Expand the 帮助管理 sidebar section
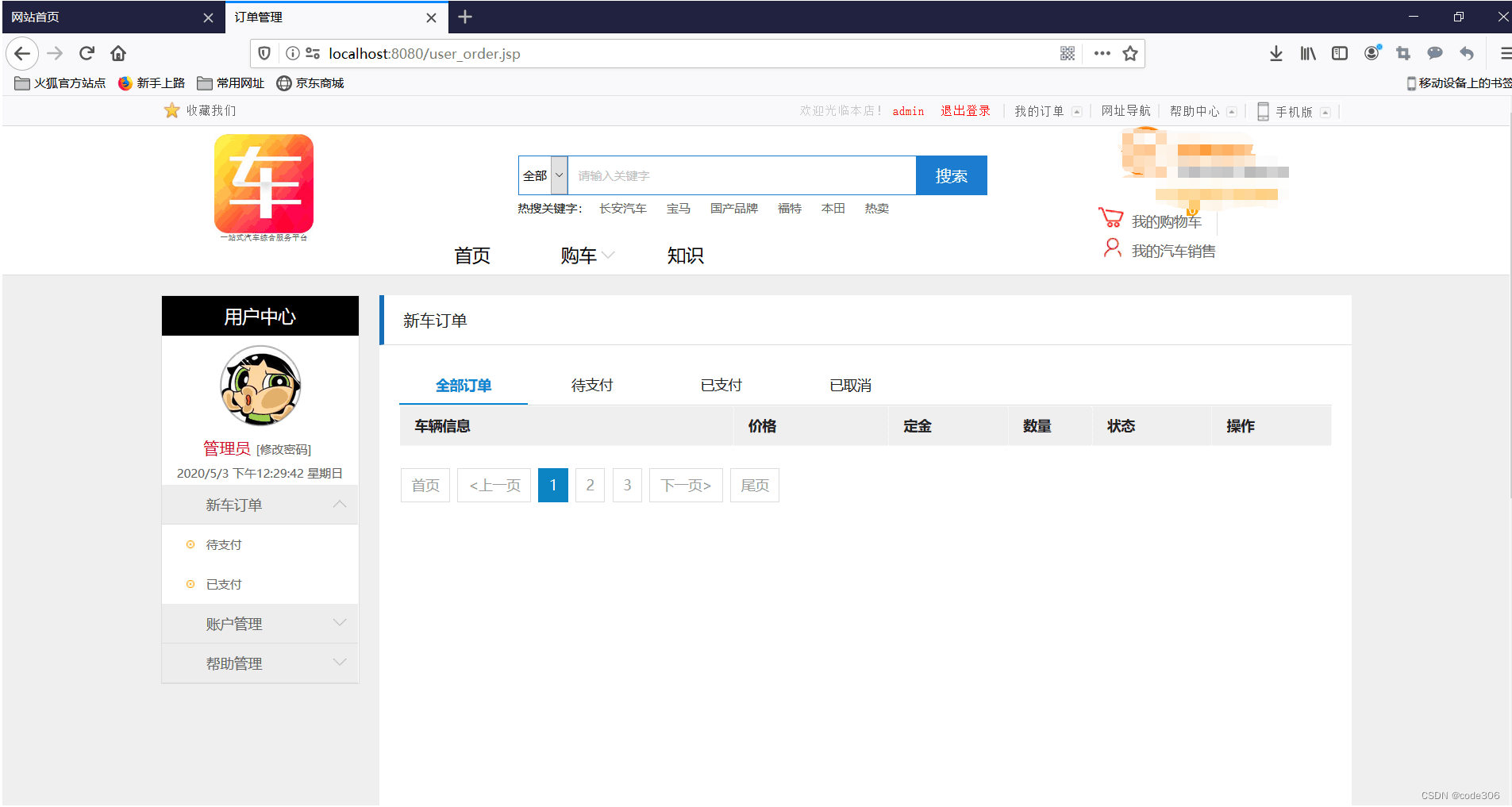 point(340,662)
